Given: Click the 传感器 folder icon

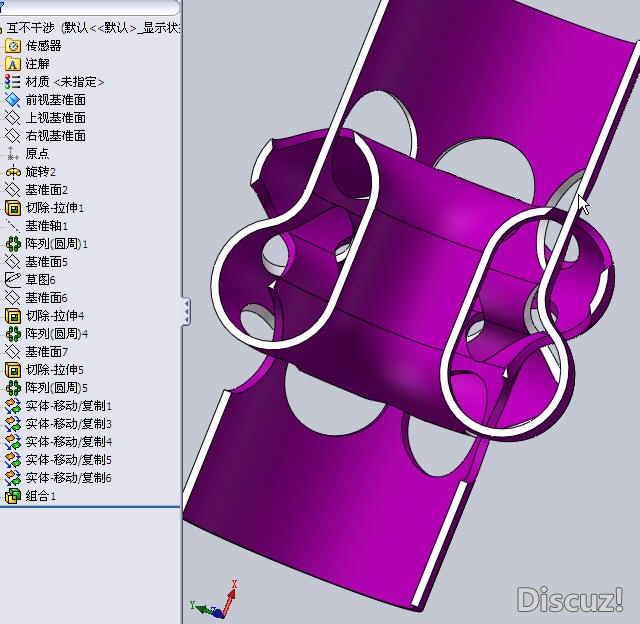Looking at the screenshot, I should (x=13, y=46).
